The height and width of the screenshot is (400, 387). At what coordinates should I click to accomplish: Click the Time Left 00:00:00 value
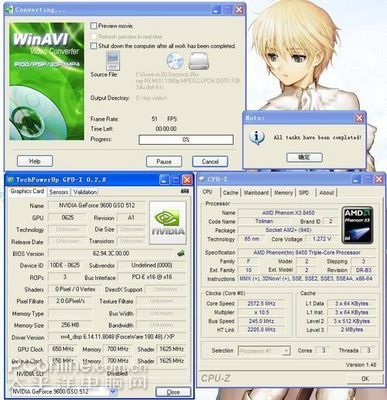166,129
